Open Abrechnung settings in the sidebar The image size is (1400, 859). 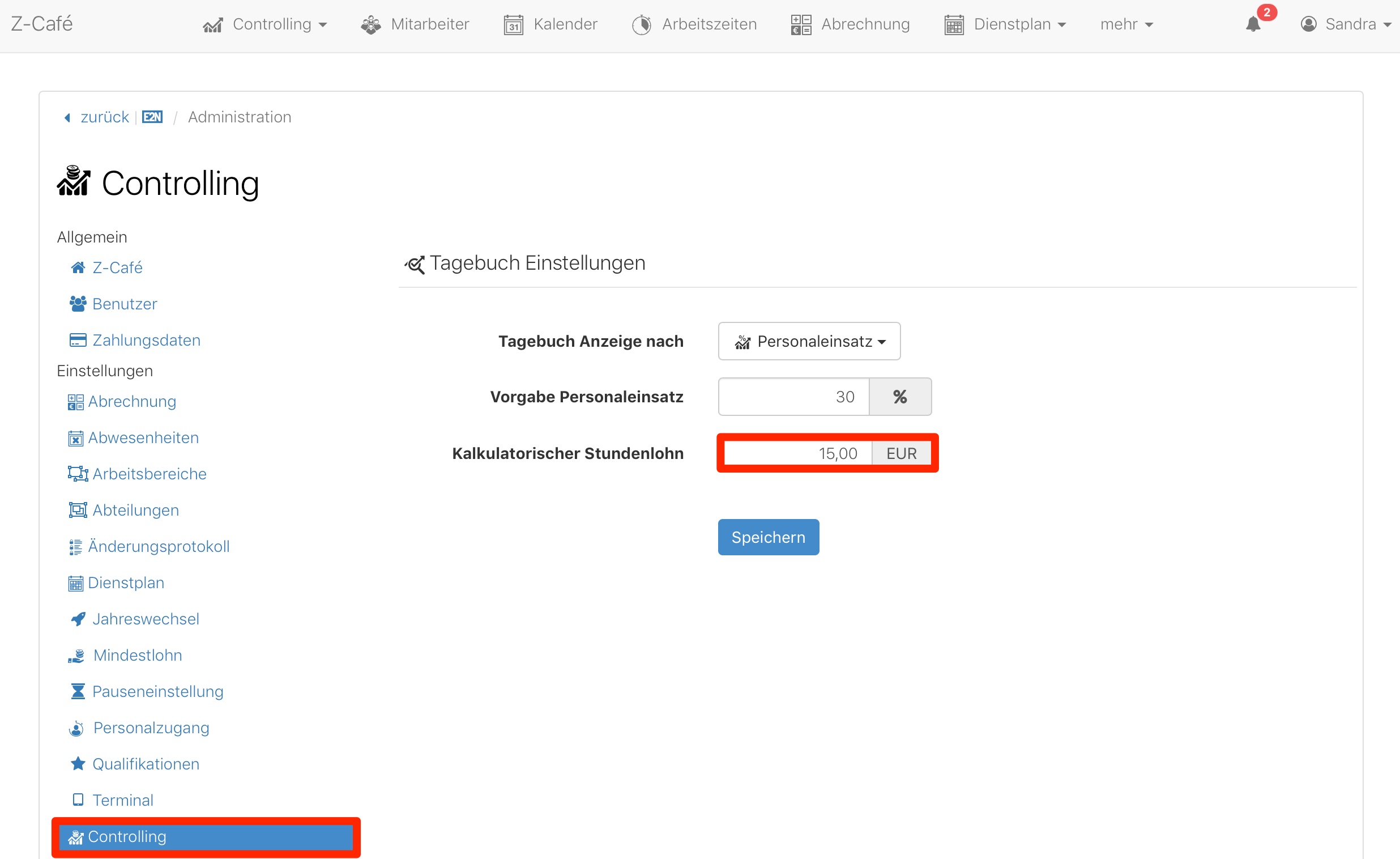(133, 402)
